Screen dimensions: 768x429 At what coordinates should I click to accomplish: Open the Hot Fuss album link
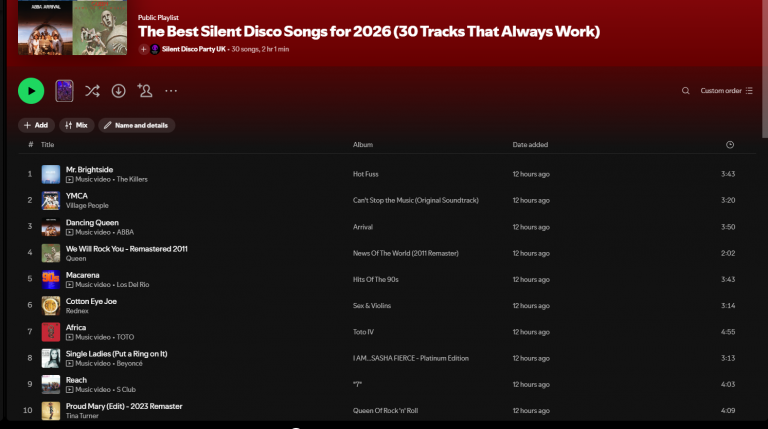pos(366,174)
